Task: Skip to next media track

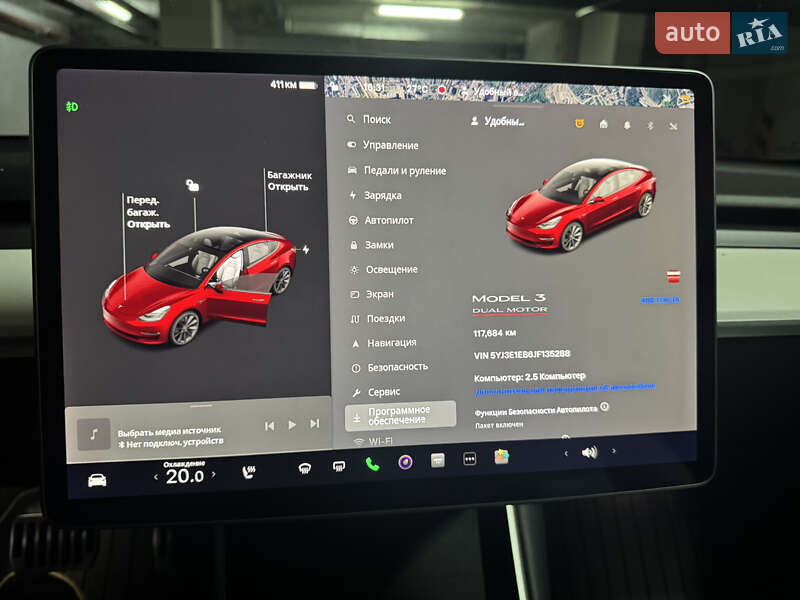Action: point(315,423)
